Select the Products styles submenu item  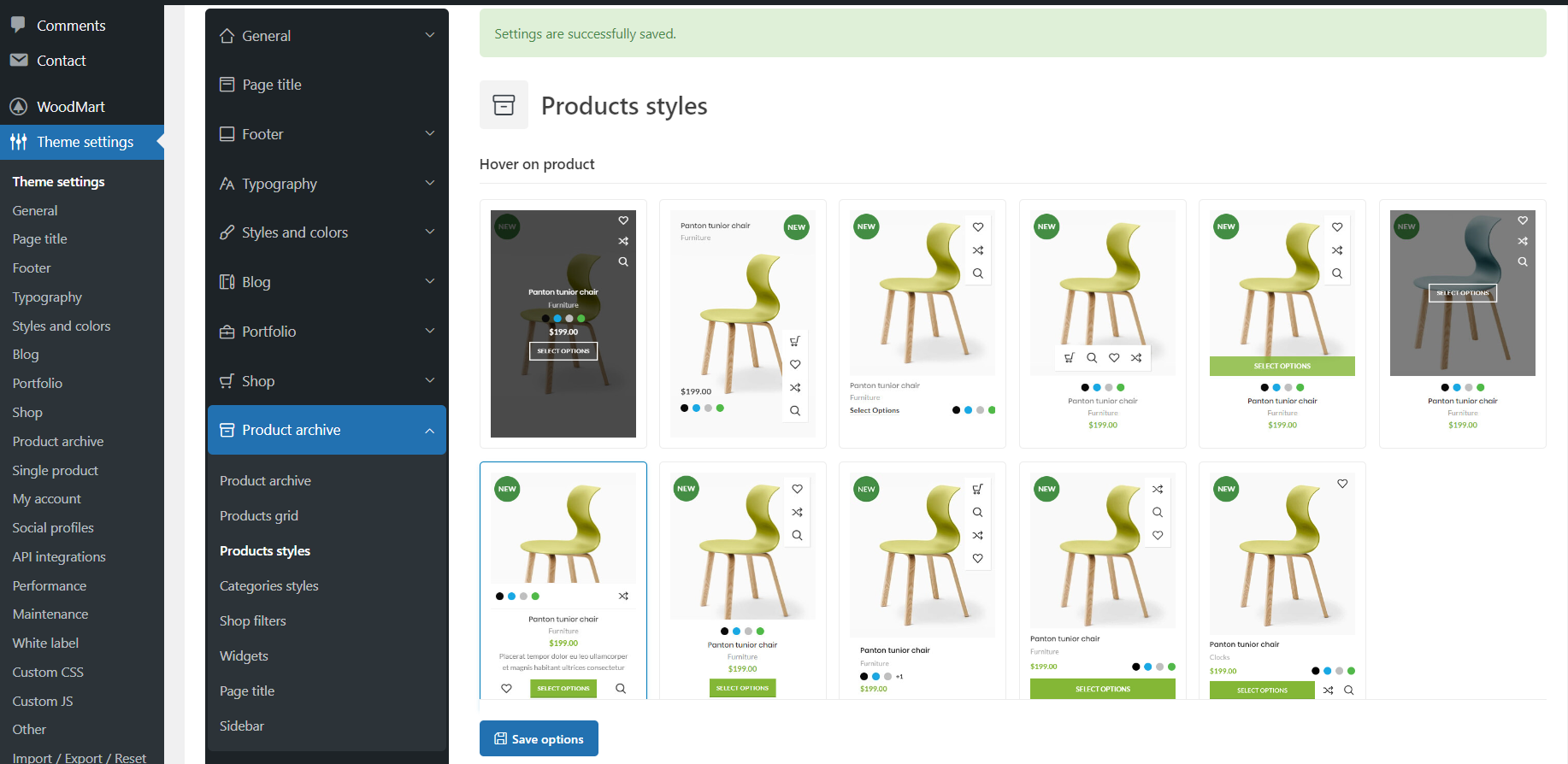coord(265,551)
